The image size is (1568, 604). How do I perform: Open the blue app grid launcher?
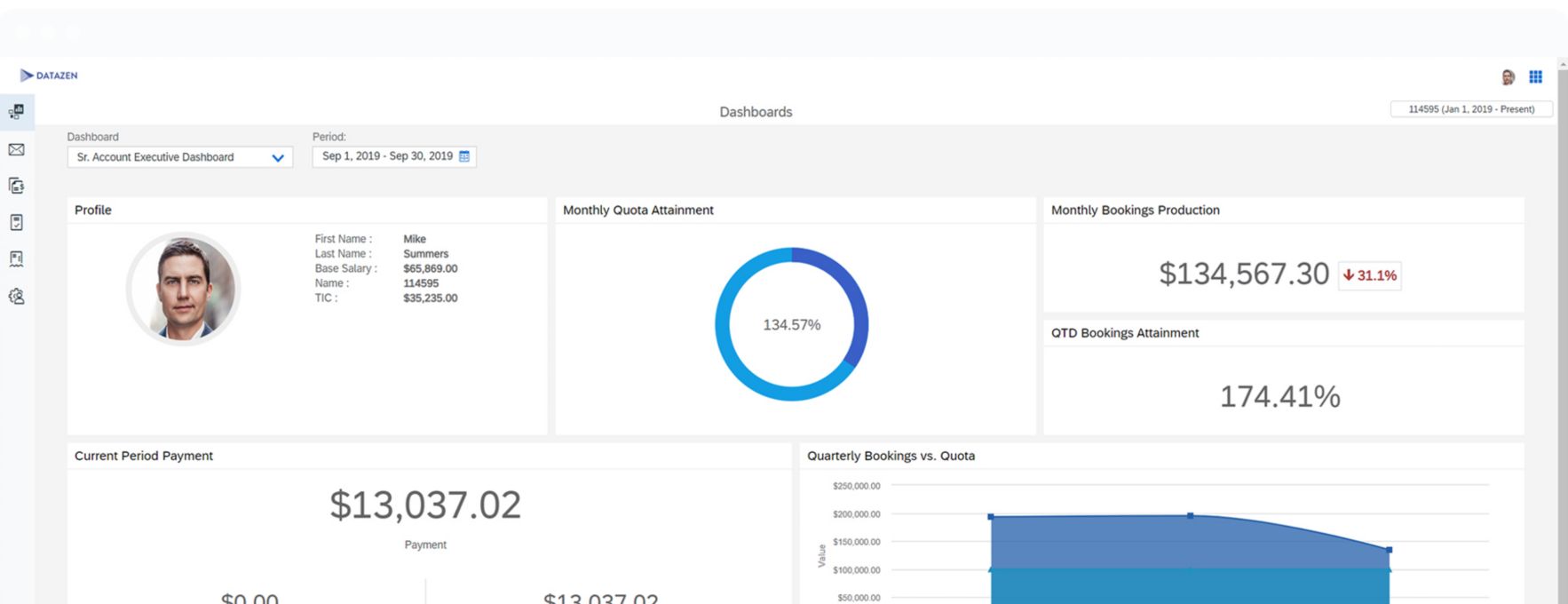click(1535, 77)
